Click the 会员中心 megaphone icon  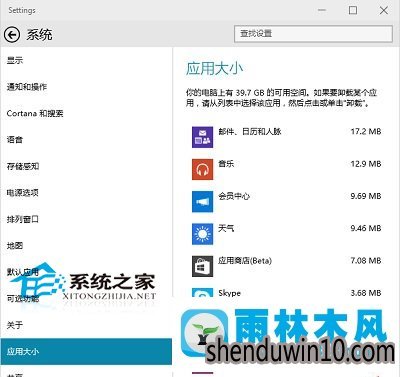202,202
